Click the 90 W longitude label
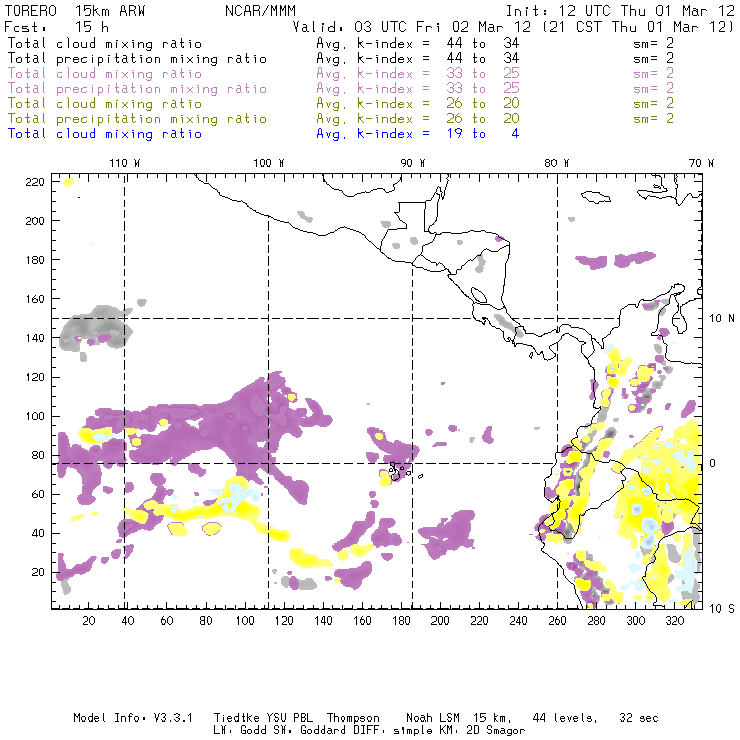740x740 pixels. tap(413, 163)
